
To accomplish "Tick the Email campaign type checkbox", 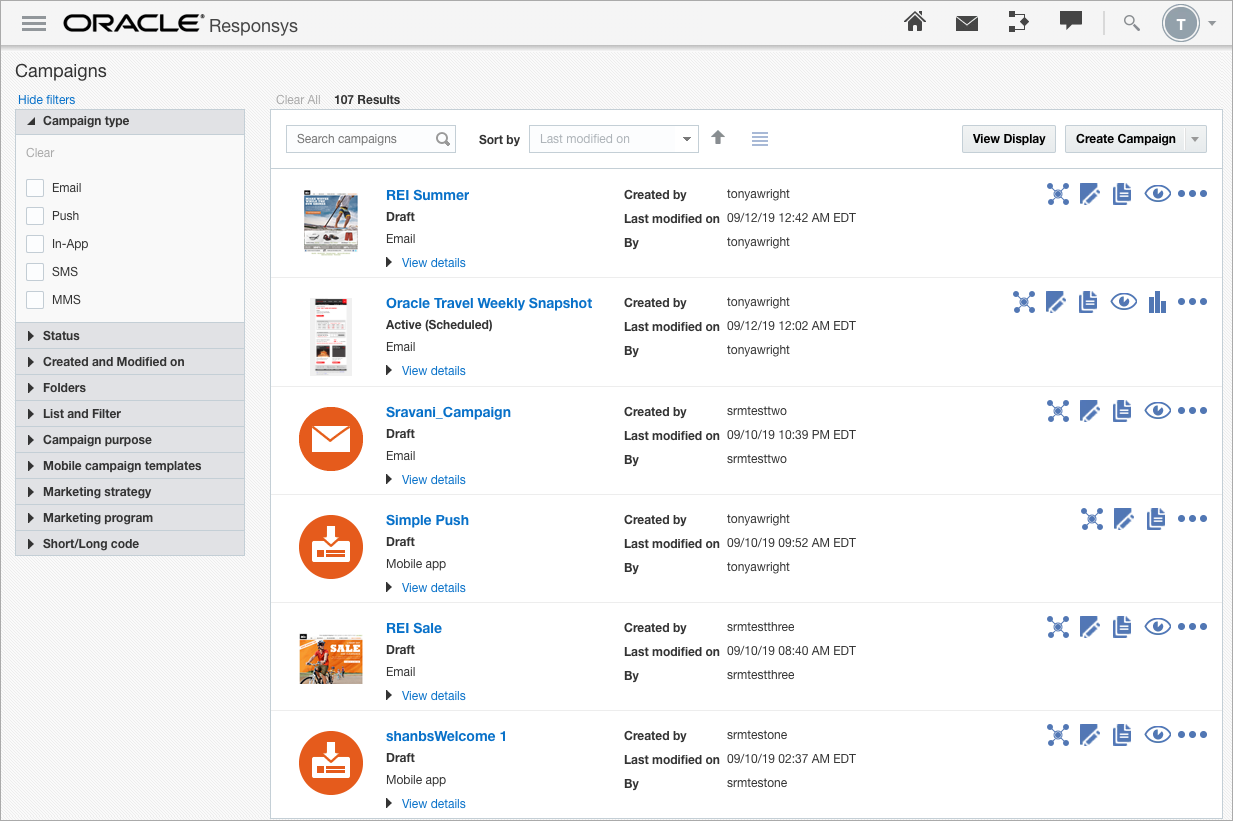I will pyautogui.click(x=35, y=187).
